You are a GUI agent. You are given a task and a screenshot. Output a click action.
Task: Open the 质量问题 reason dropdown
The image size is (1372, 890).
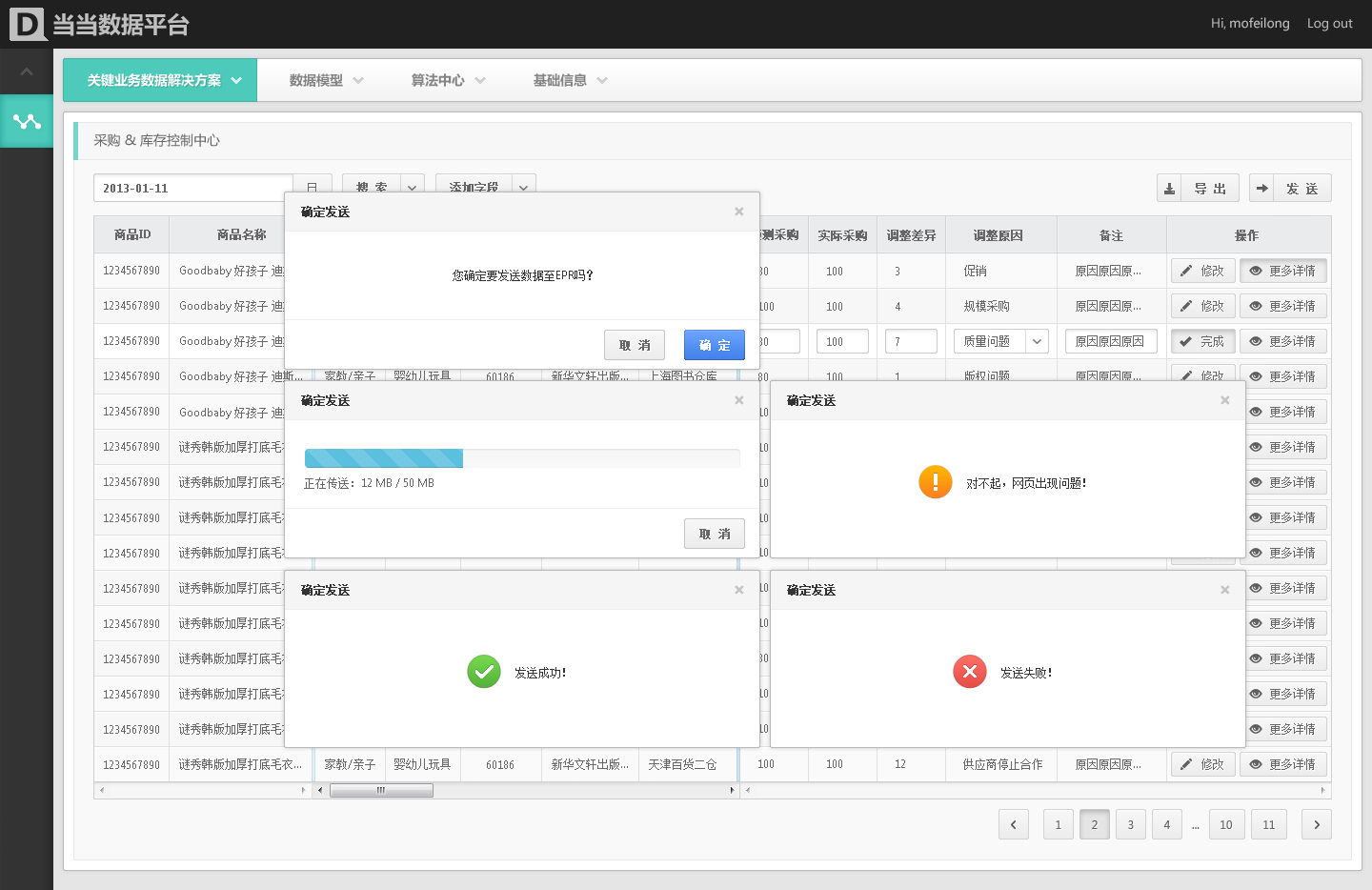tap(1000, 341)
